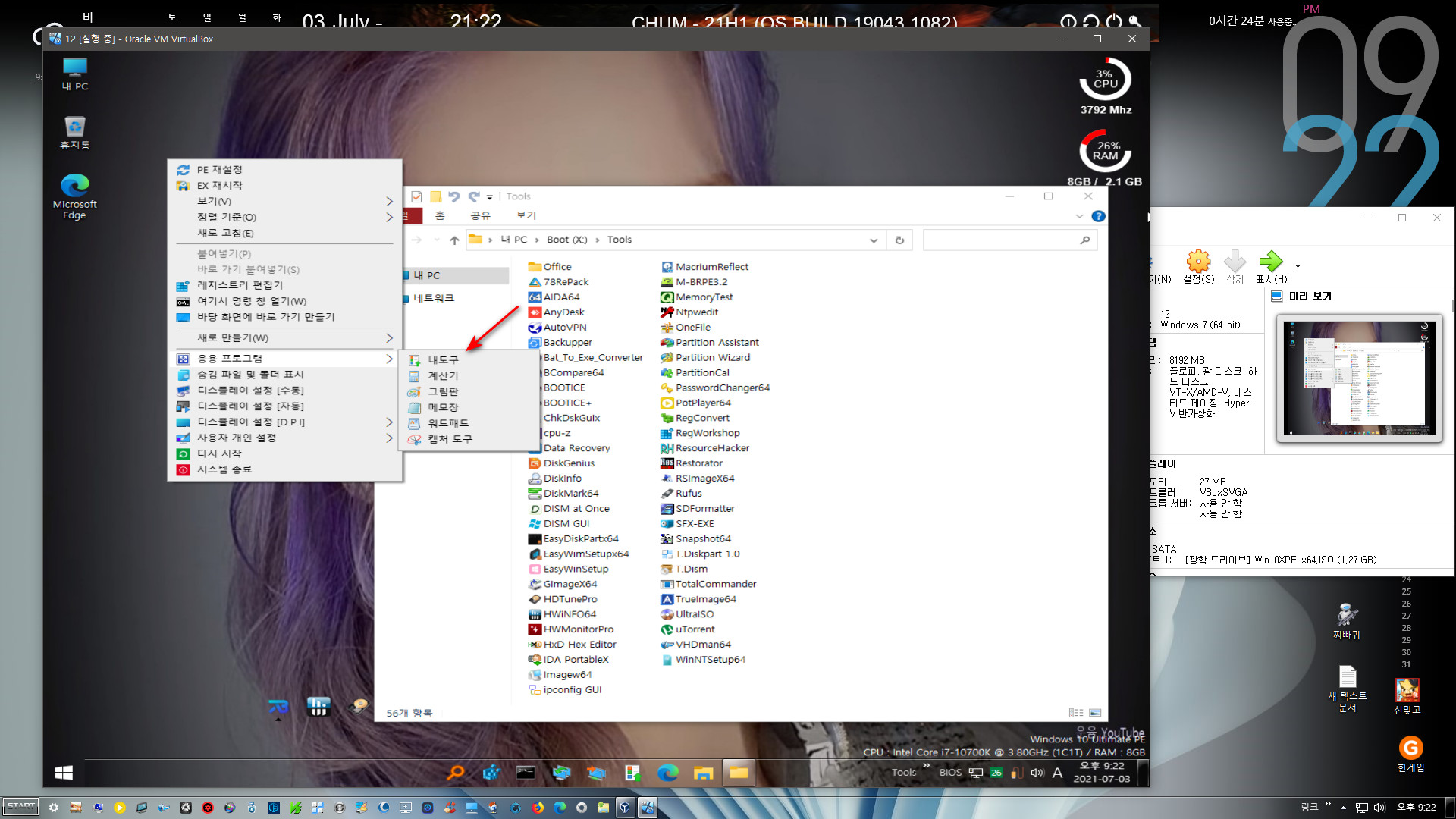The width and height of the screenshot is (1456, 819).
Task: Open the 내 PC desktop icon
Action: point(74,74)
